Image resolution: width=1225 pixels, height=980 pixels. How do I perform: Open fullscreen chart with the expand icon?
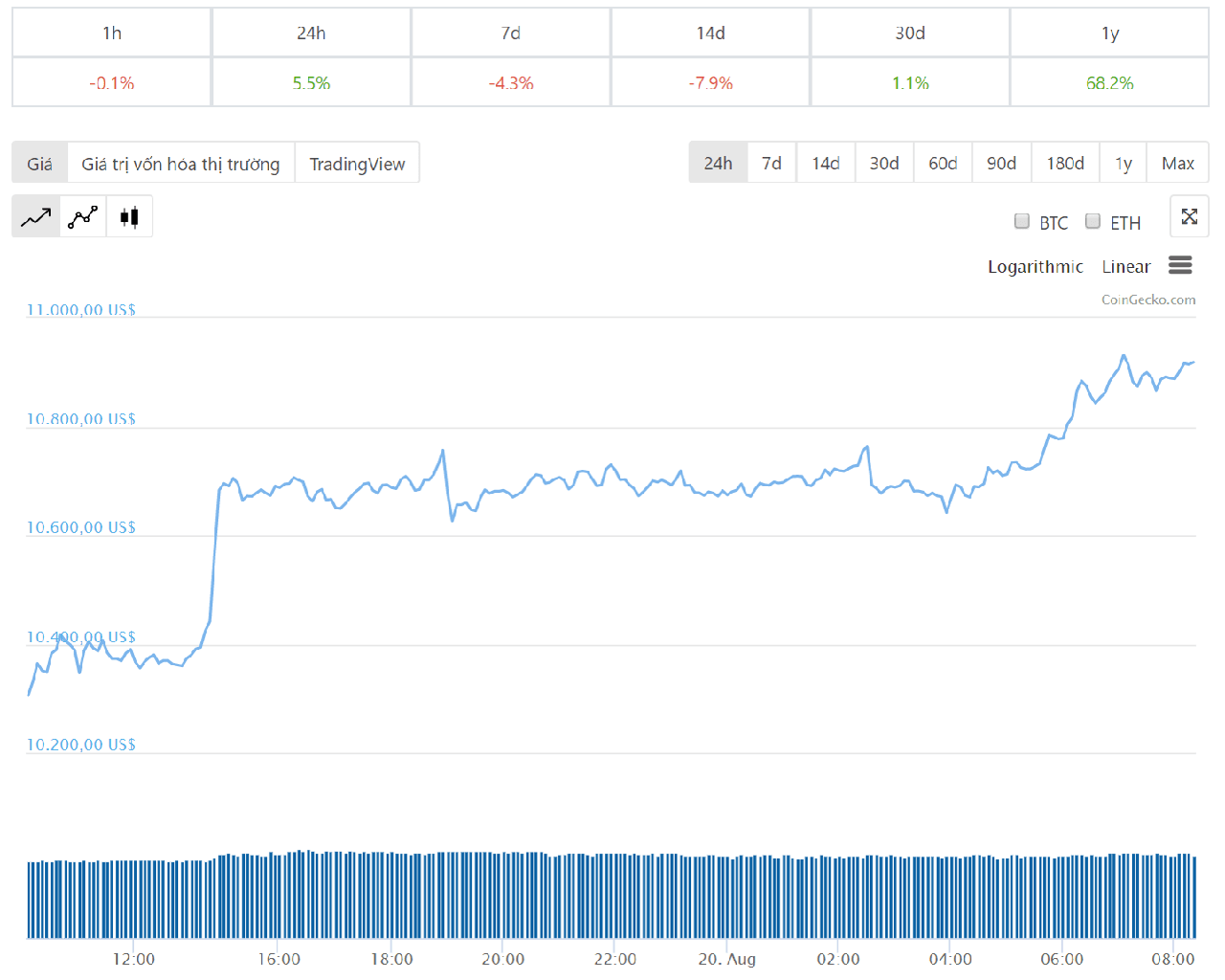(1190, 216)
